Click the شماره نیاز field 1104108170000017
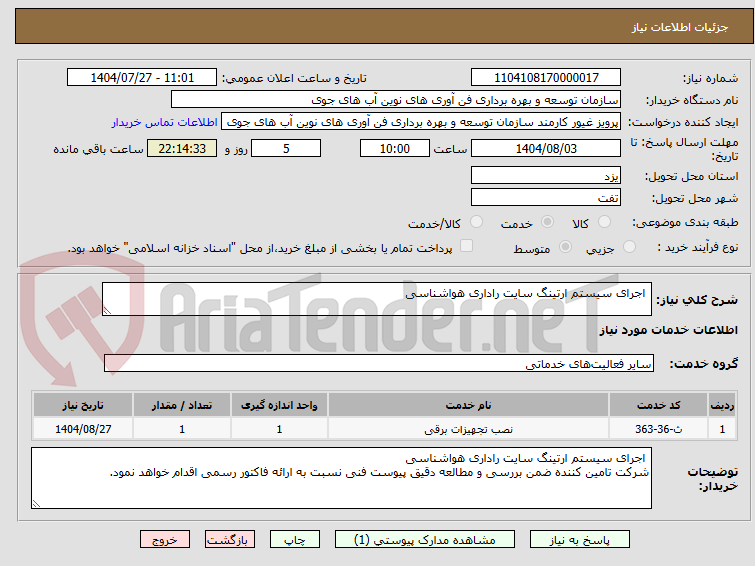 click(x=546, y=78)
